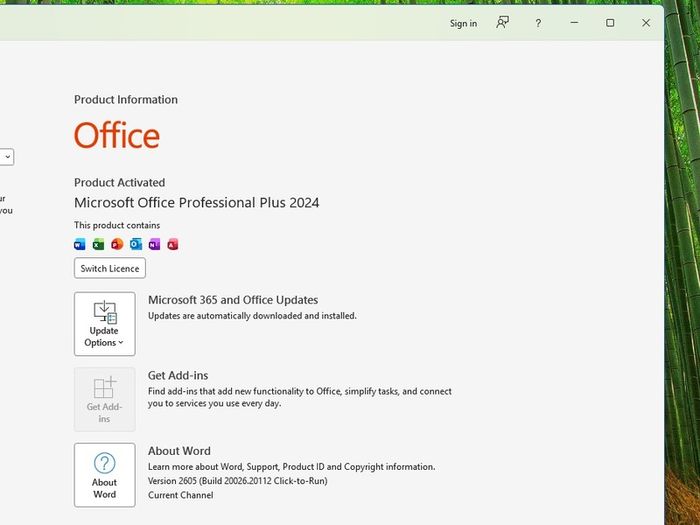Expand the Update Options dropdown button

[105, 324]
